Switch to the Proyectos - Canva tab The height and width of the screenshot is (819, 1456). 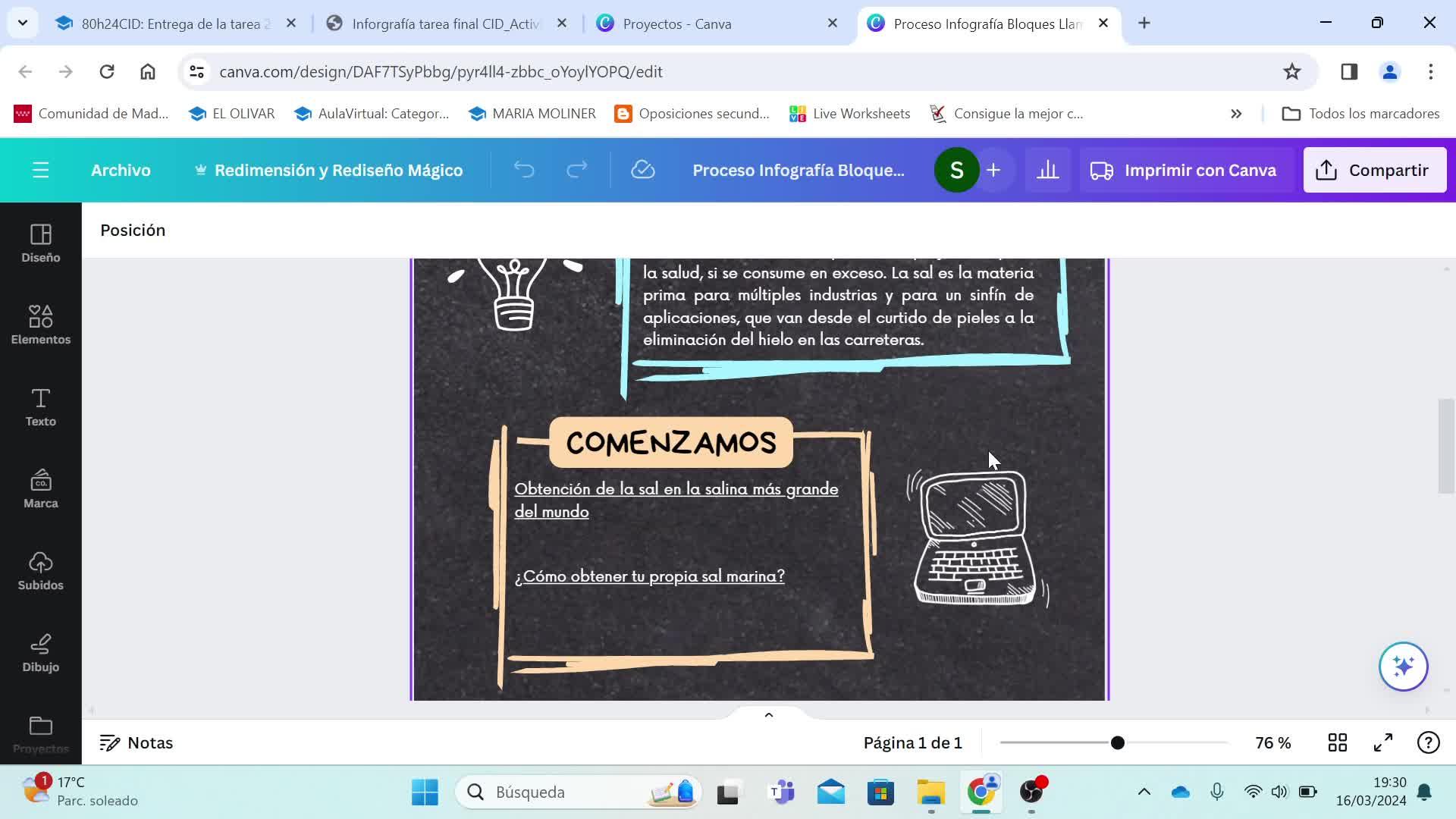[676, 24]
